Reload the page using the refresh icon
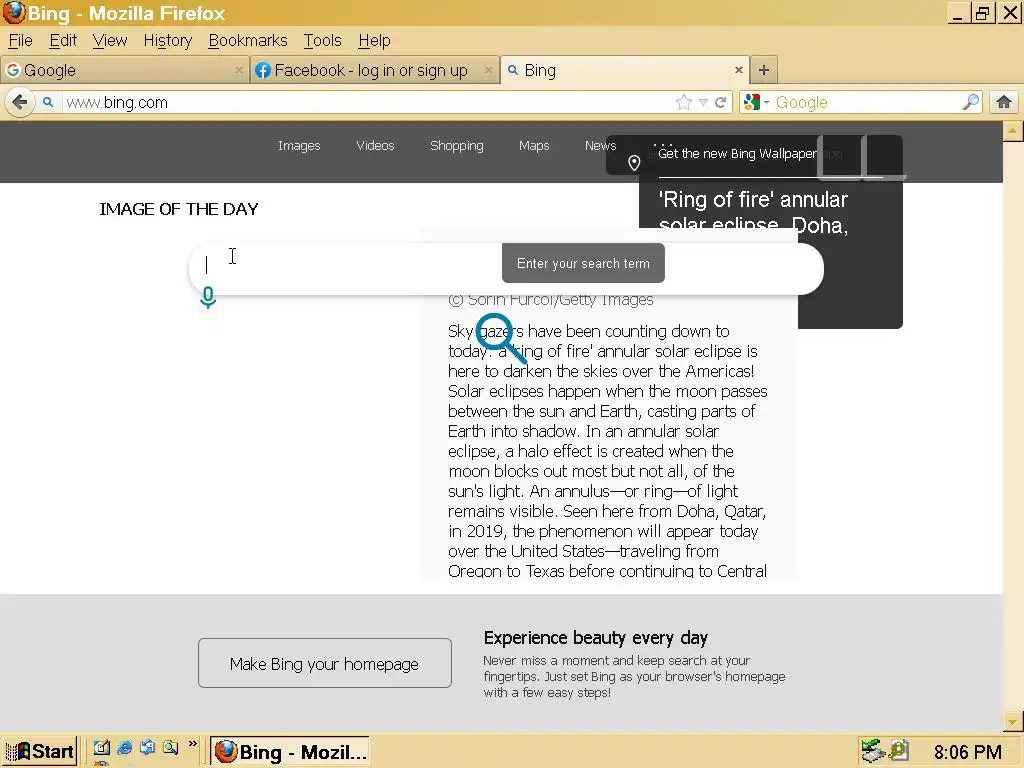 pyautogui.click(x=720, y=103)
